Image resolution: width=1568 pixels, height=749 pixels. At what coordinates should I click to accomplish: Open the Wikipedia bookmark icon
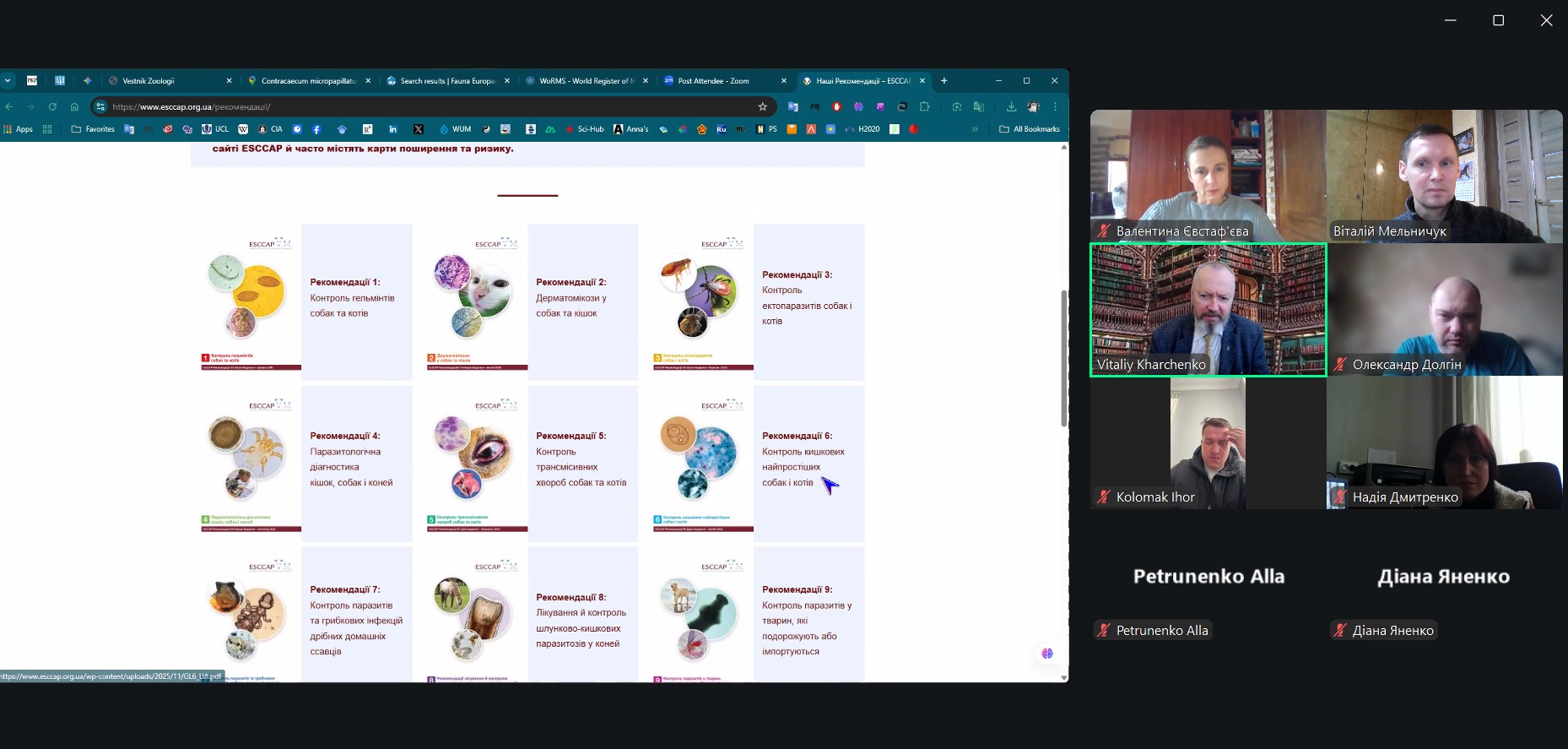243,129
